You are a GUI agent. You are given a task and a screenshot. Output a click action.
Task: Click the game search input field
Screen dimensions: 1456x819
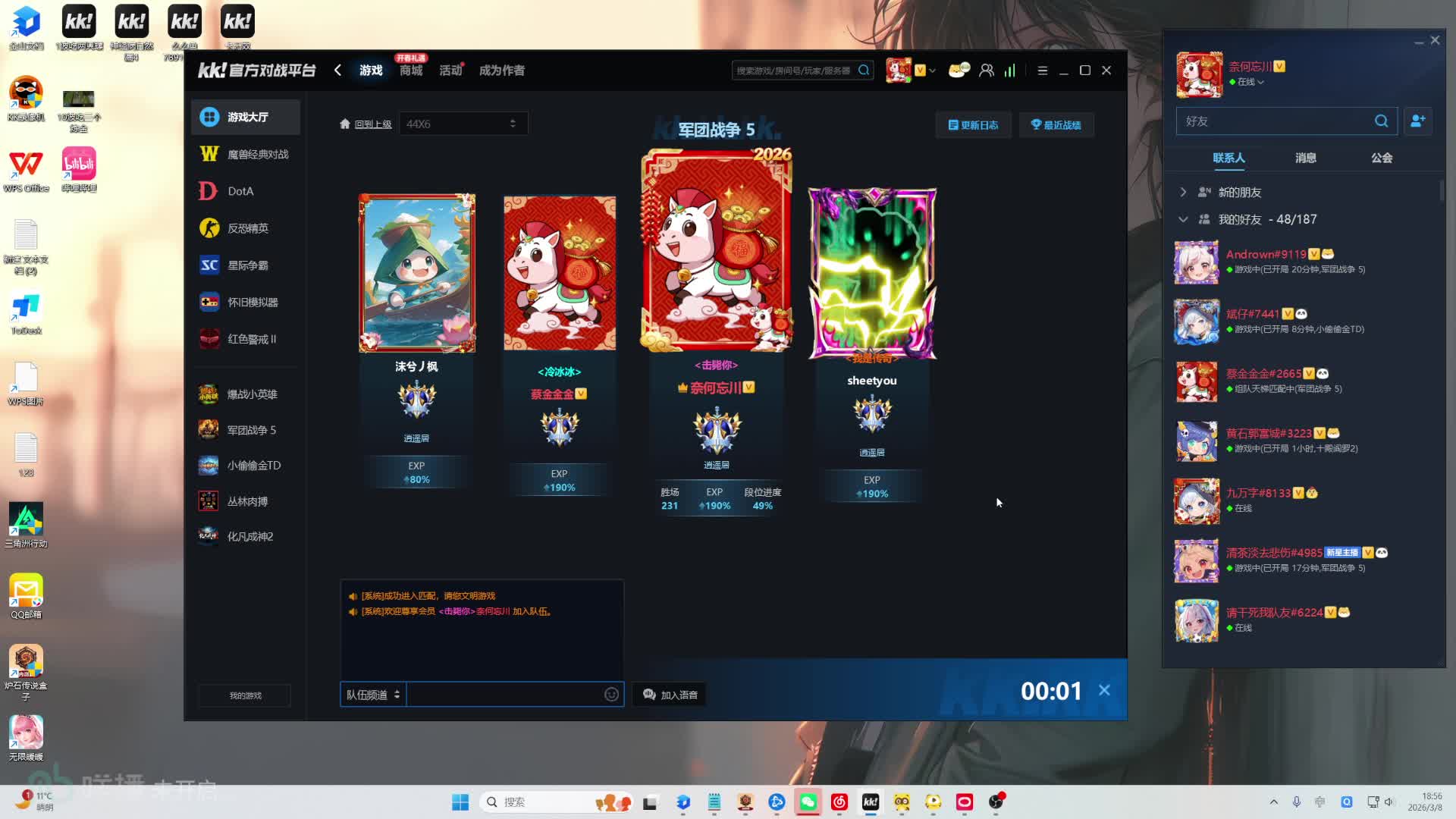tap(792, 71)
